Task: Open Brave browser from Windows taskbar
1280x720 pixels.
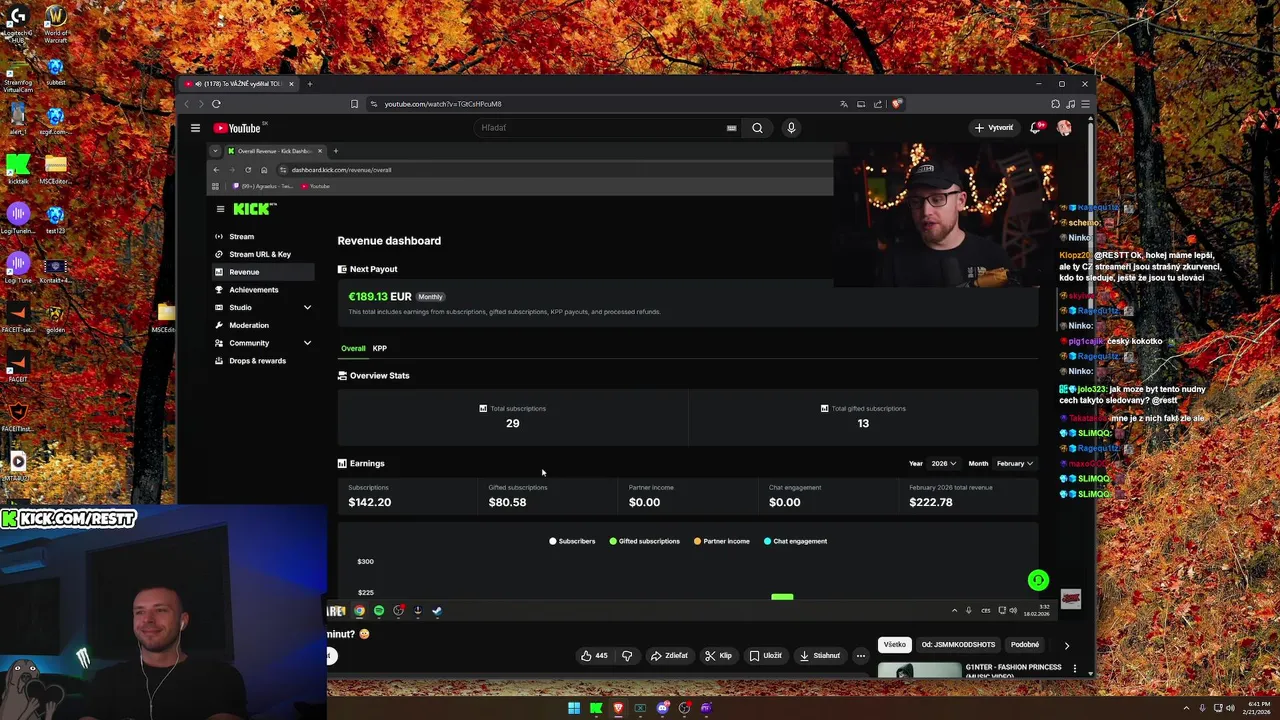Action: (x=618, y=708)
